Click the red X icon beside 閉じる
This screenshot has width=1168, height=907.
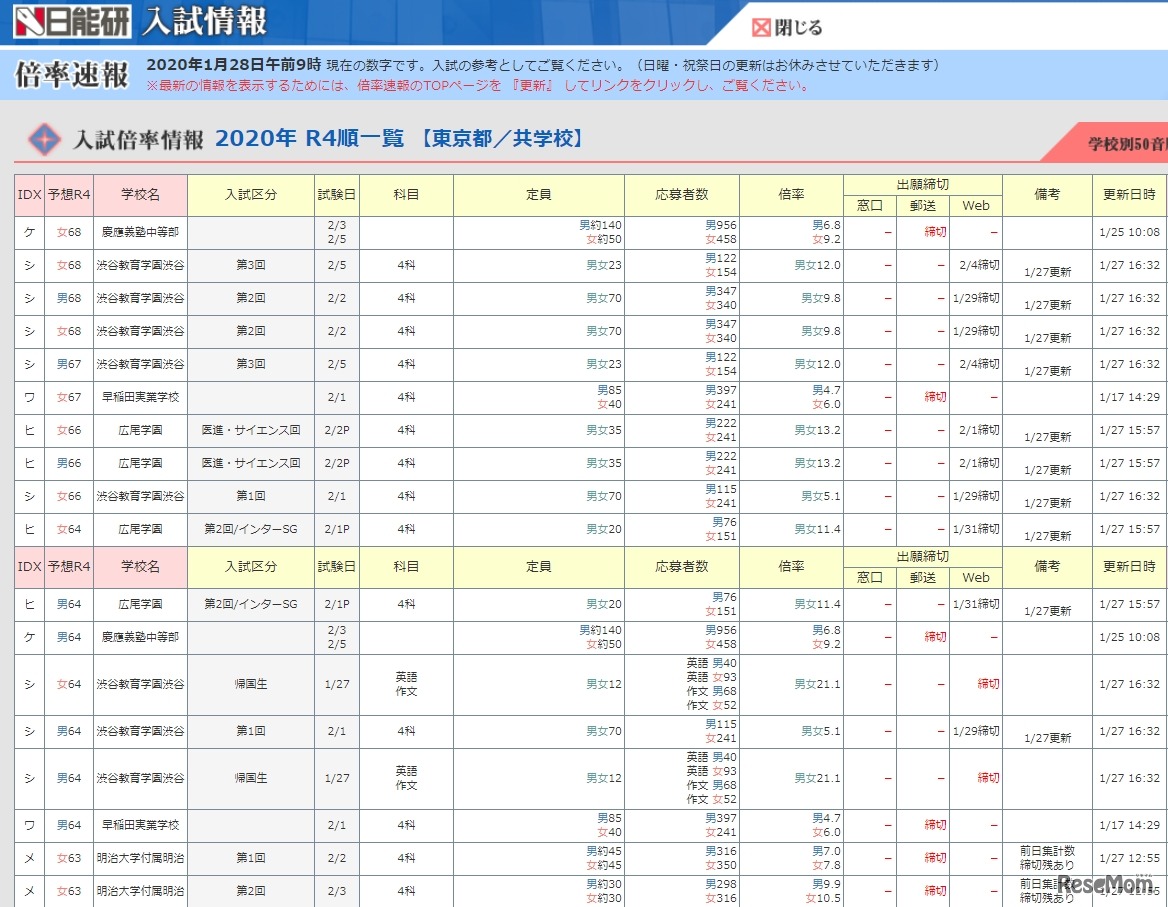click(x=762, y=28)
